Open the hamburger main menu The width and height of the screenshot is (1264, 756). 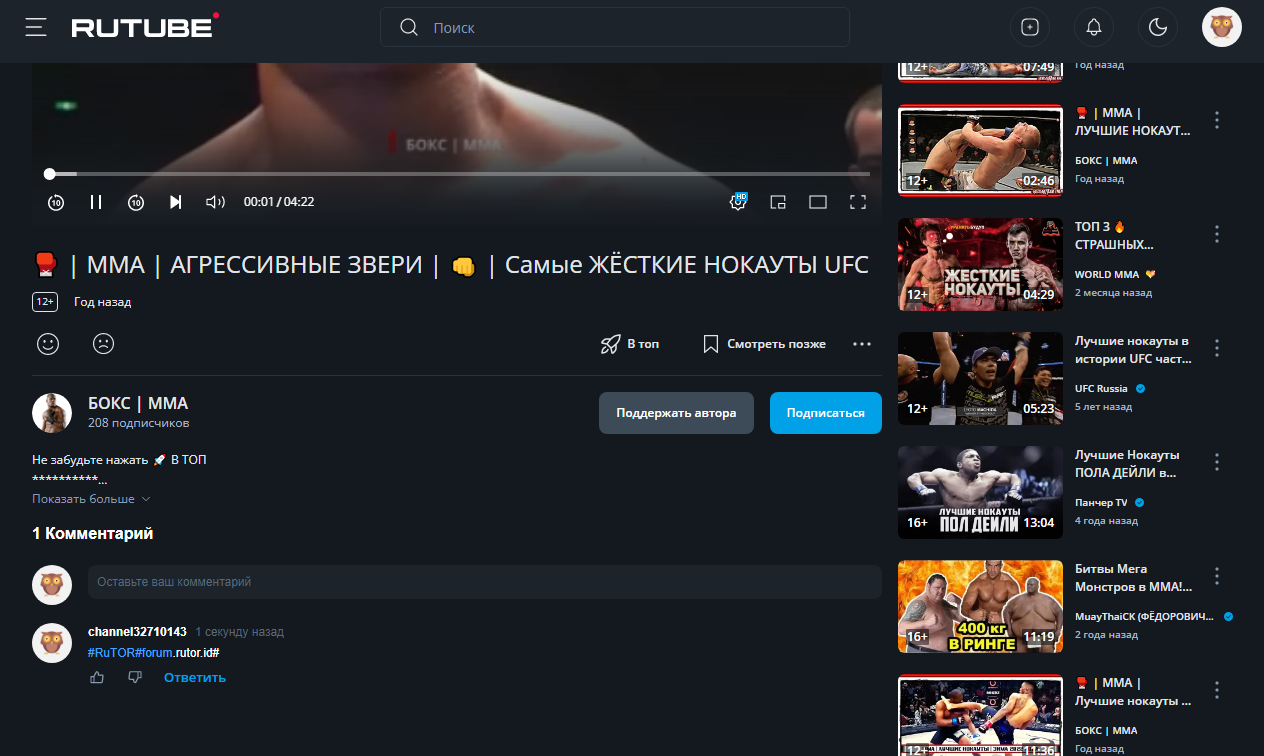pos(37,27)
